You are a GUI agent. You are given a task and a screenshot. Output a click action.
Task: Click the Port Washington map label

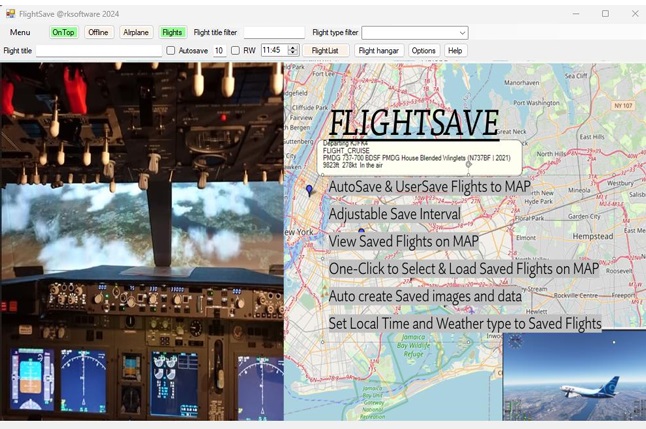coord(536,103)
